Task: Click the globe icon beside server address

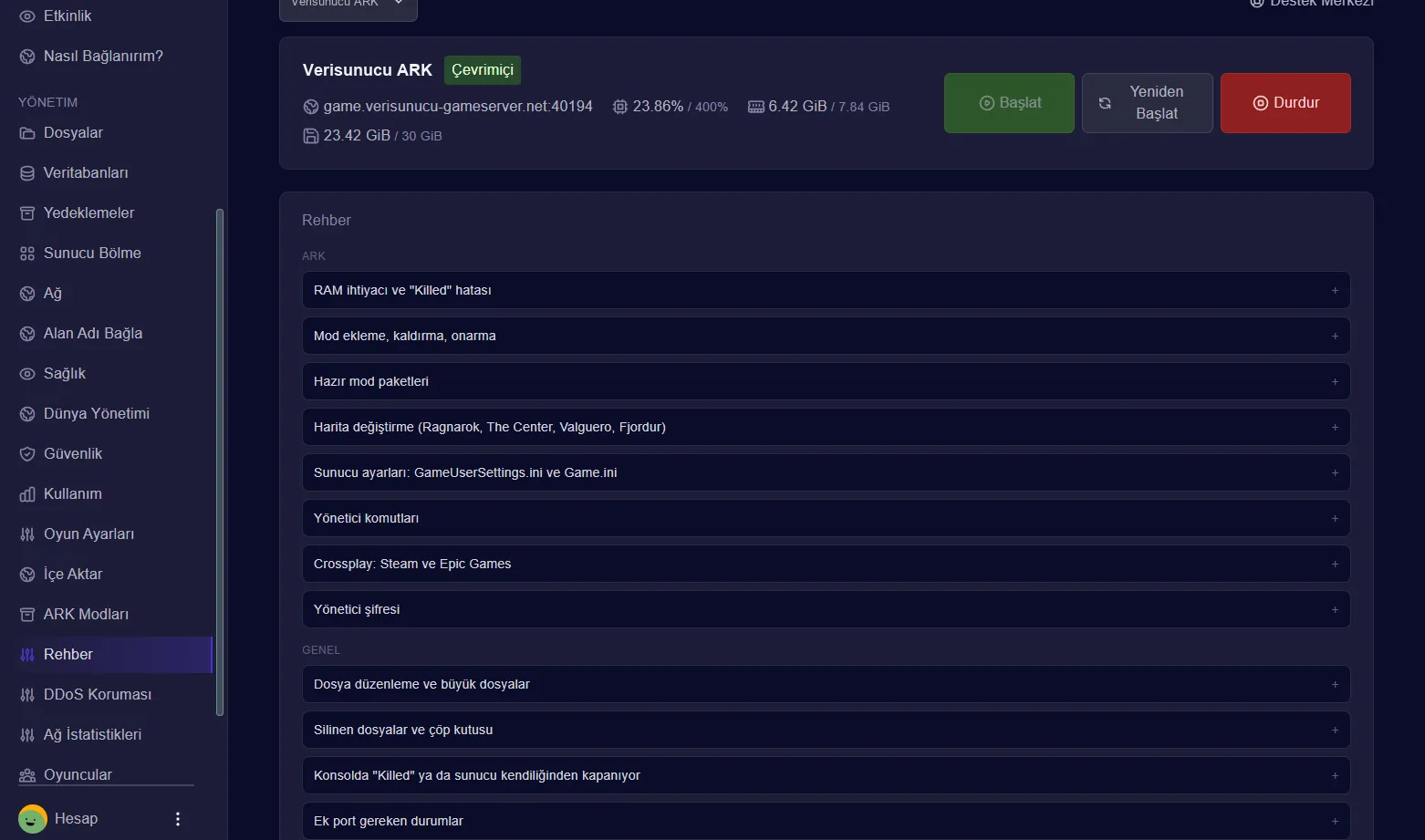Action: click(x=311, y=107)
